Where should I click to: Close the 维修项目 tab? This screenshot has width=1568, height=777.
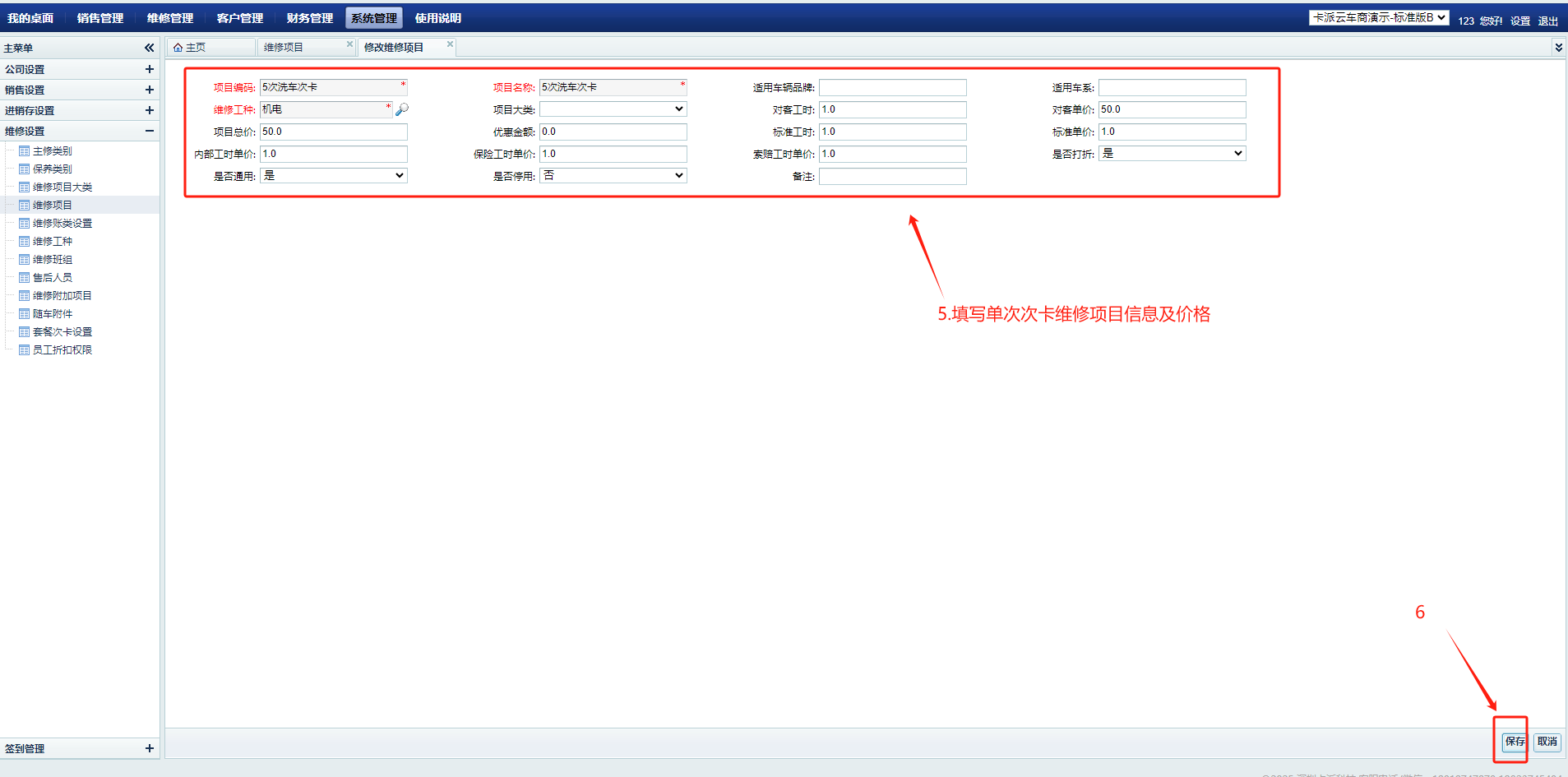349,44
